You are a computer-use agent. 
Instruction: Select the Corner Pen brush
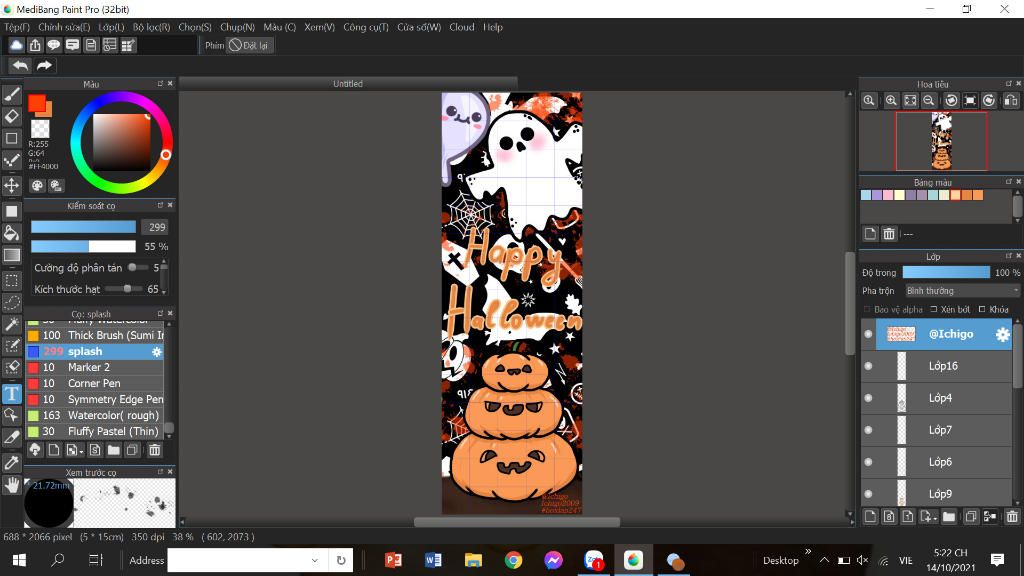[95, 383]
